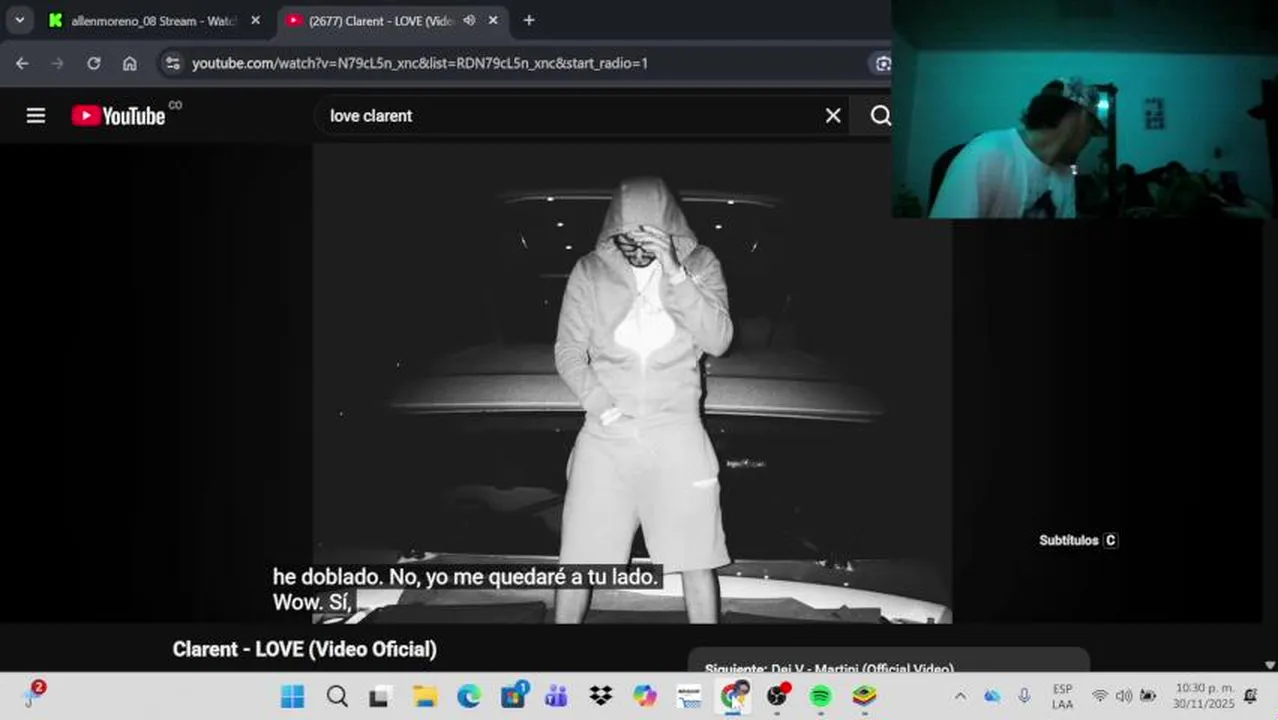1278x720 pixels.
Task: Open the Wi-Fi network tray icon
Action: coord(1100,696)
